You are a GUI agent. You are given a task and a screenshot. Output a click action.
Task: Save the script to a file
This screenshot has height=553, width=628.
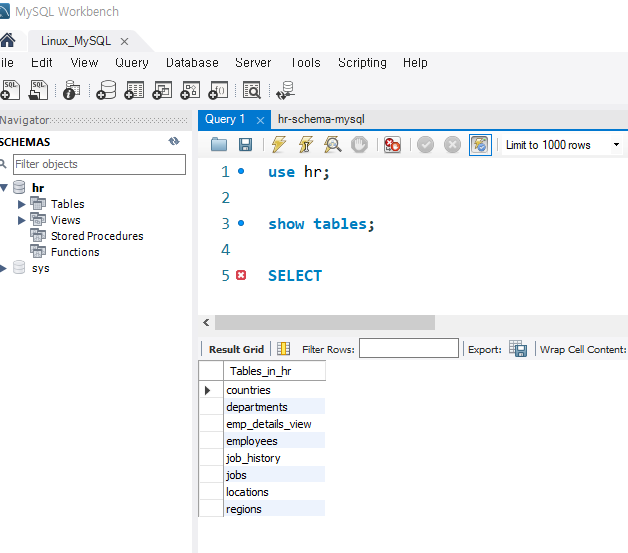pyautogui.click(x=245, y=145)
